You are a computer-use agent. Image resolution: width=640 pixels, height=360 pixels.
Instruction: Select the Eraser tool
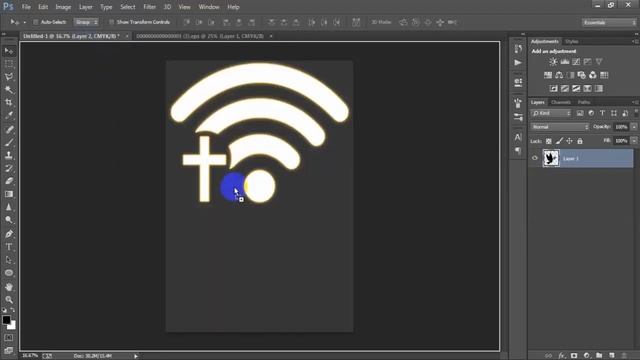click(9, 181)
